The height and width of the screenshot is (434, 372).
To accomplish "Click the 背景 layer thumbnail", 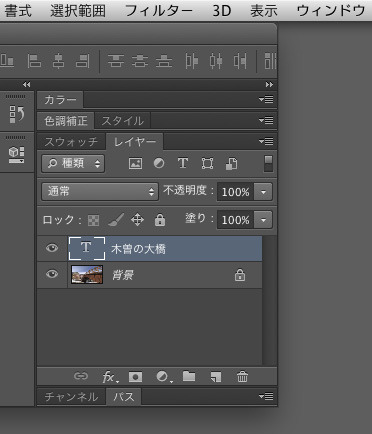I will pyautogui.click(x=87, y=274).
